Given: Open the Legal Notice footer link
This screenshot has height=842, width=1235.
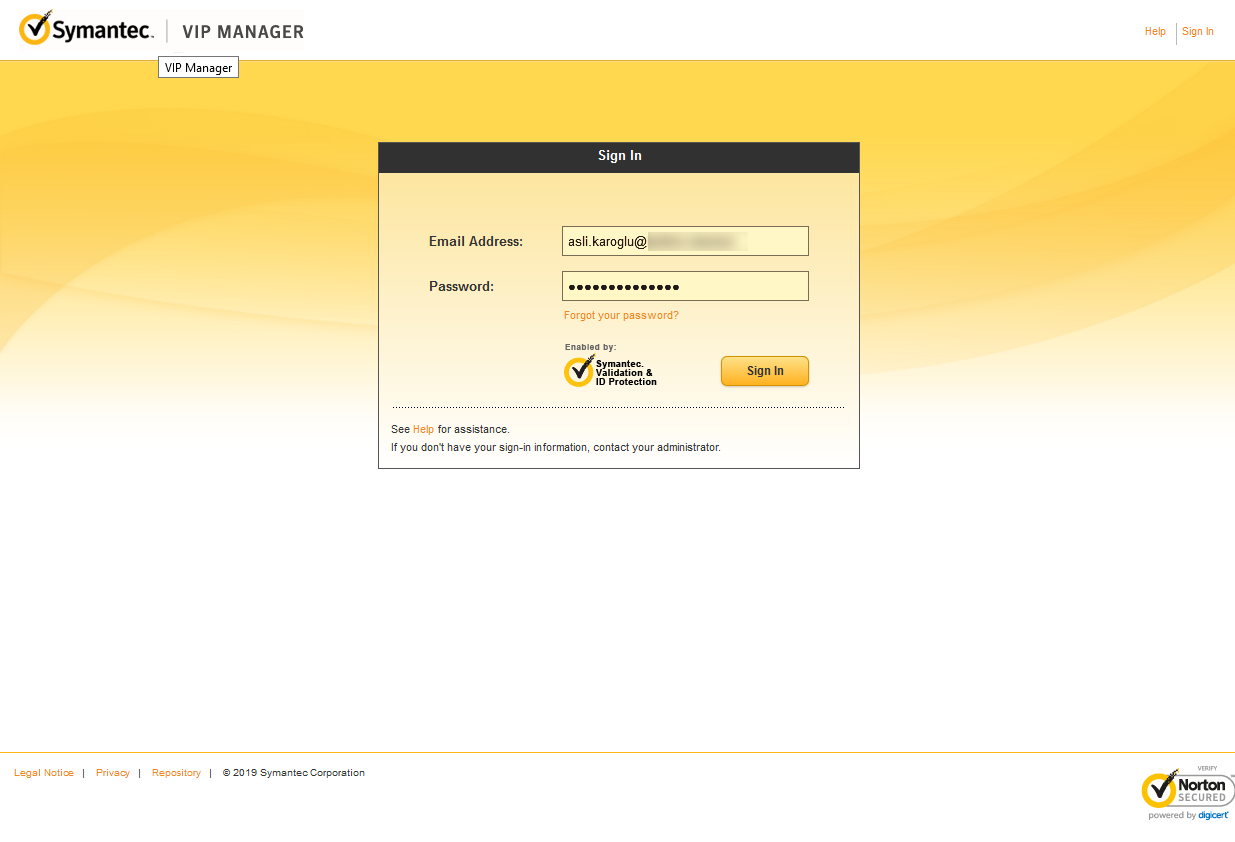Looking at the screenshot, I should point(44,773).
